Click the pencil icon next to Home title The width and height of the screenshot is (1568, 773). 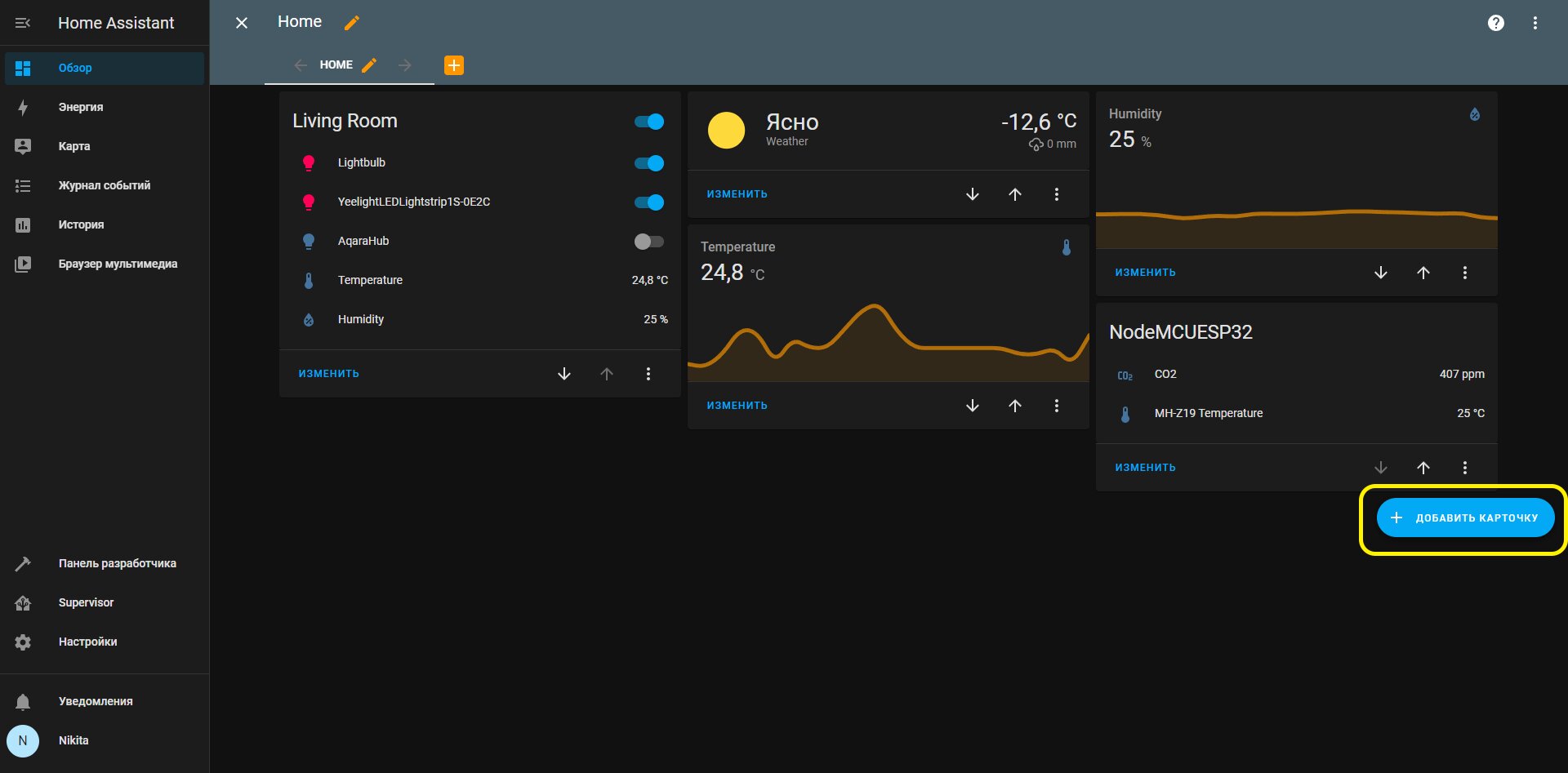pos(352,23)
